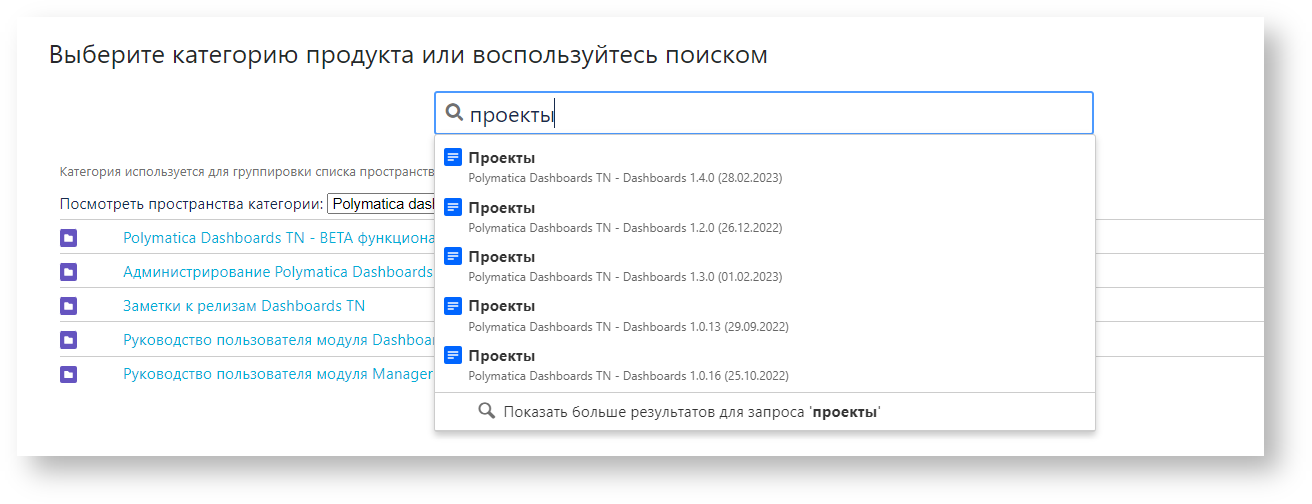
Task: Open the category dropdown showing Polymatica
Action: coord(381,204)
